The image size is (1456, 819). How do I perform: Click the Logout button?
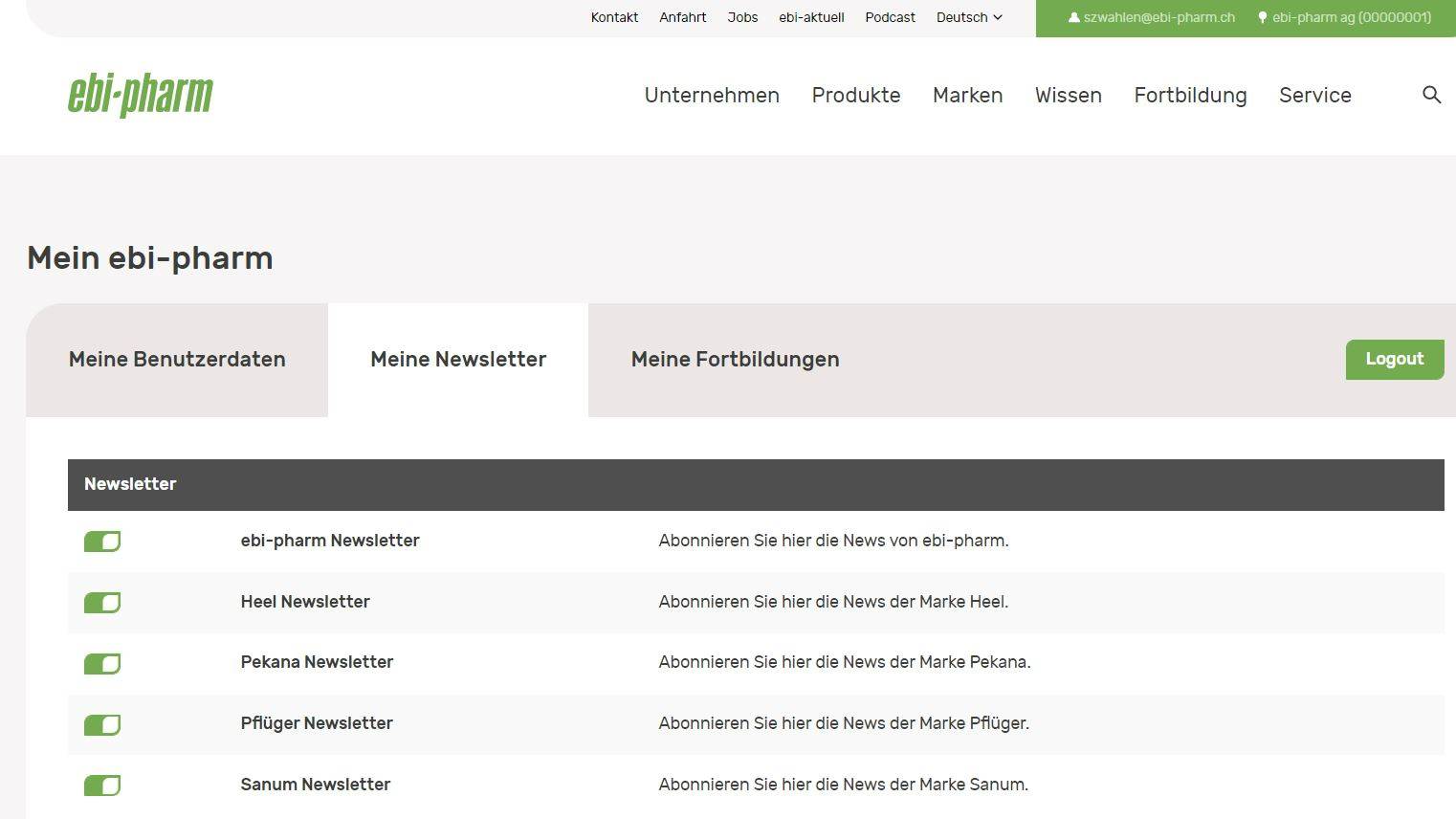[x=1395, y=359]
